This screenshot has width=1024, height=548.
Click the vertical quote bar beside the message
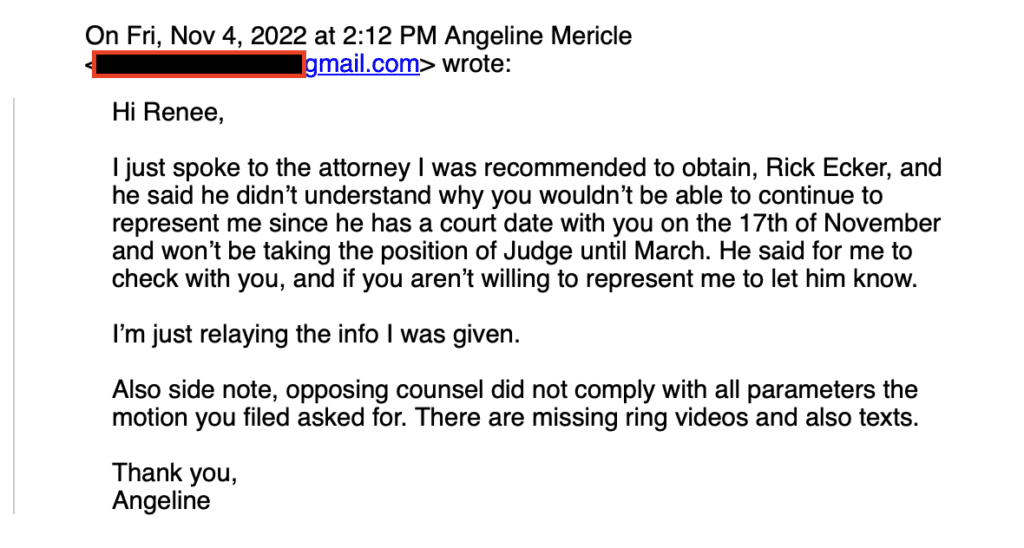click(x=14, y=306)
